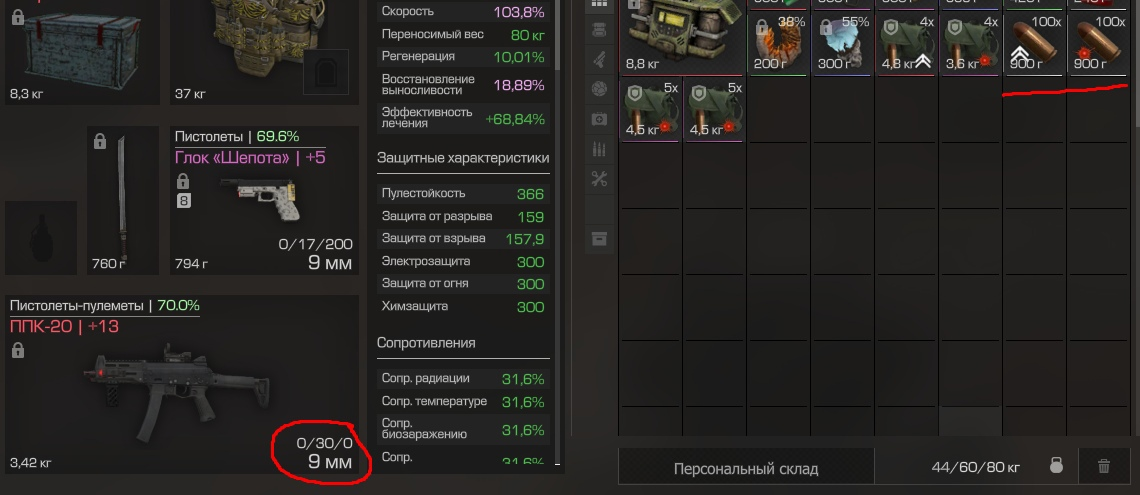Filter inventory by medkit category

599,119
